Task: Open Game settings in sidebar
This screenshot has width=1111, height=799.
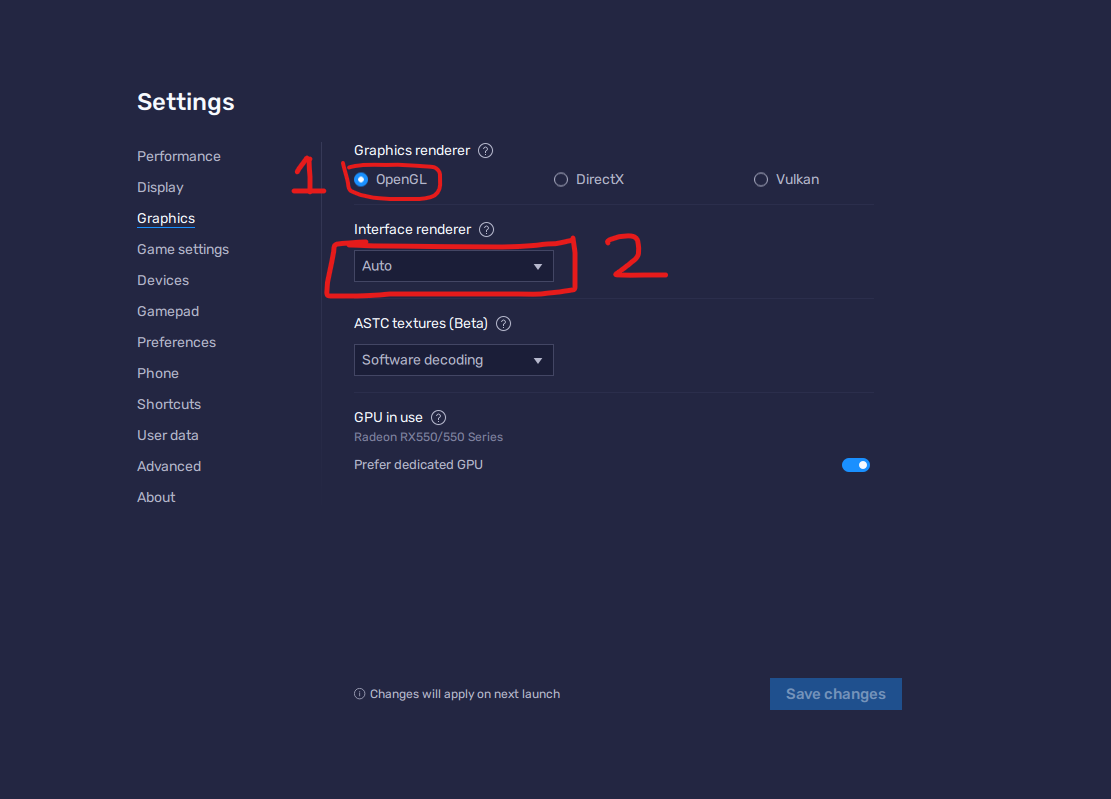Action: point(183,249)
